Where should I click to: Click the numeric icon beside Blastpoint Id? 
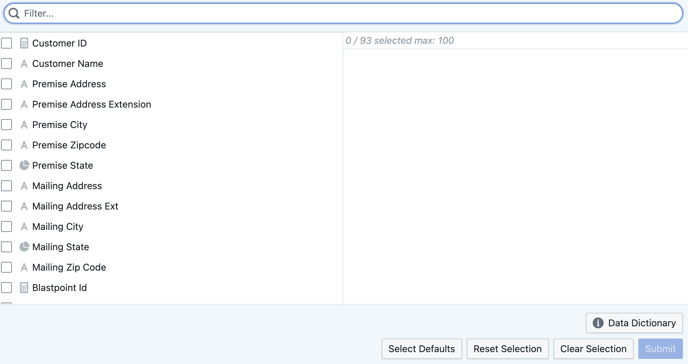24,288
